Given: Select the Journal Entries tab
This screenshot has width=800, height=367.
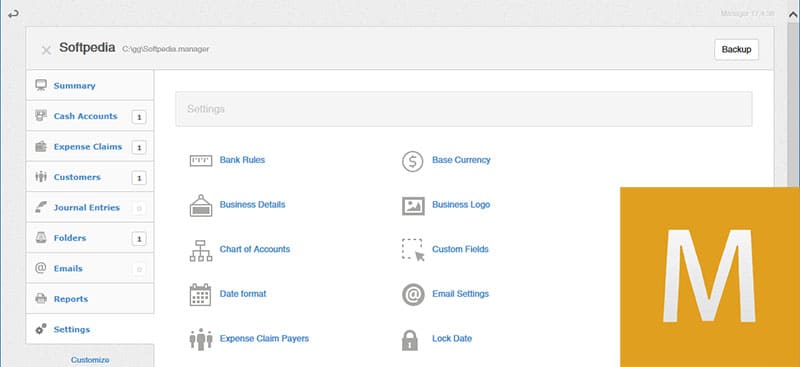Looking at the screenshot, I should 90,207.
